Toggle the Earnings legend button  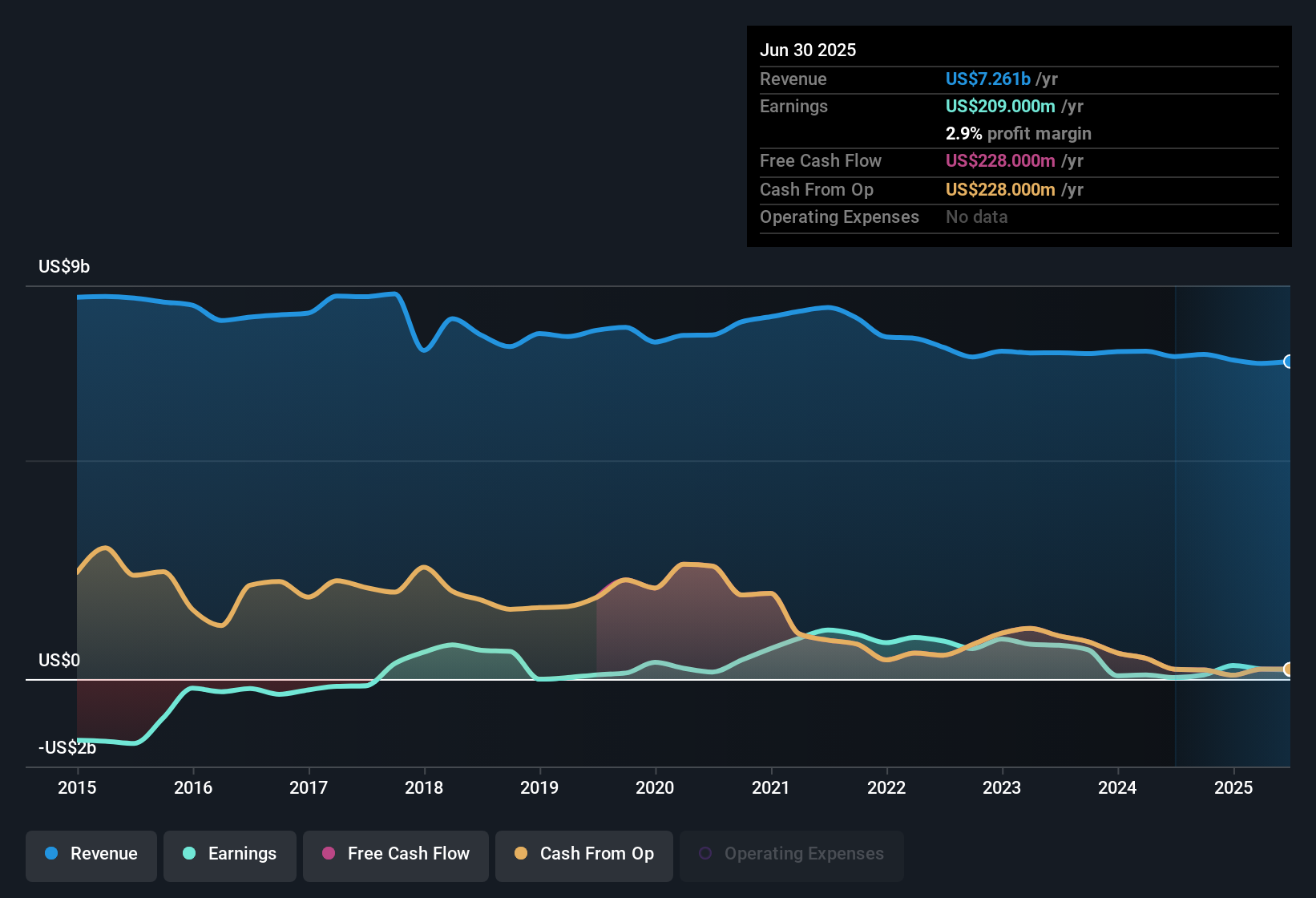230,854
